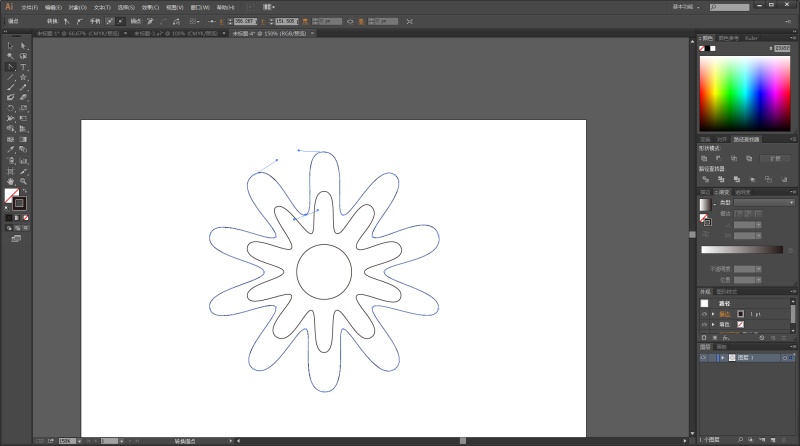
Task: Click the 扩展 button in Pathfinder panel
Action: coord(775,158)
